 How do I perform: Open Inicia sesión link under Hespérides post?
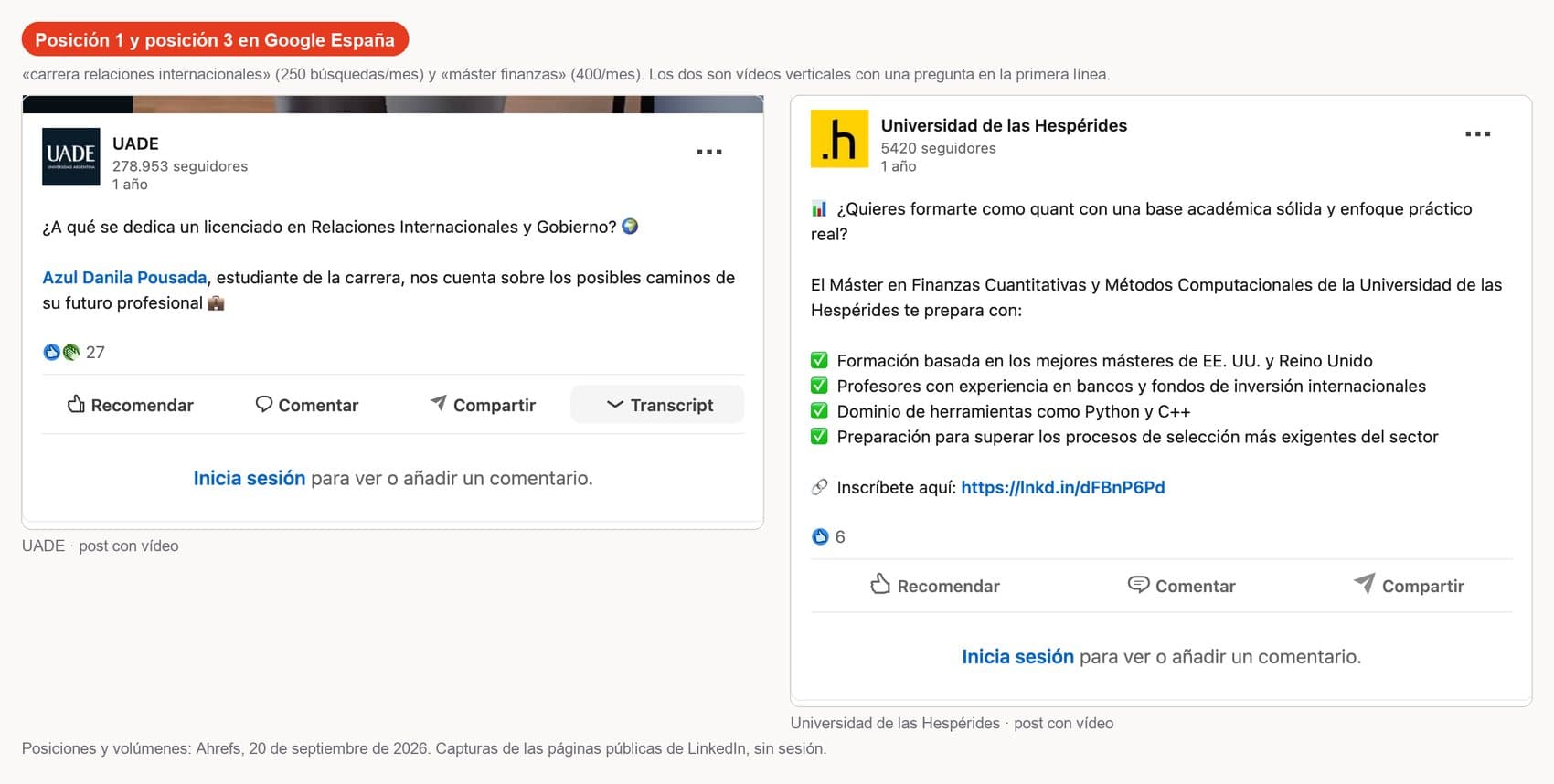tap(1017, 656)
